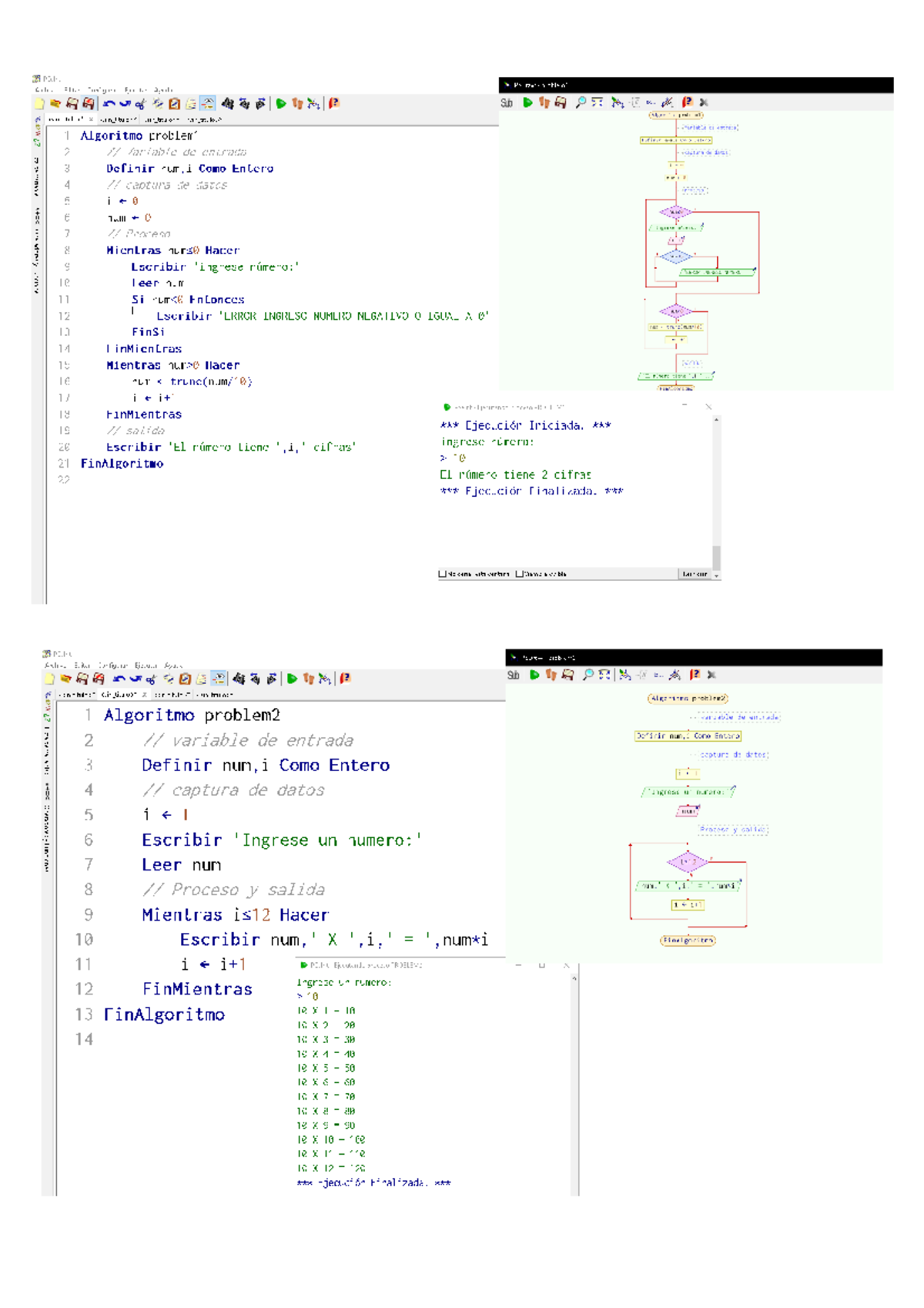
Task: Open the Ejecutar menu in the bottom window
Action: 146,665
